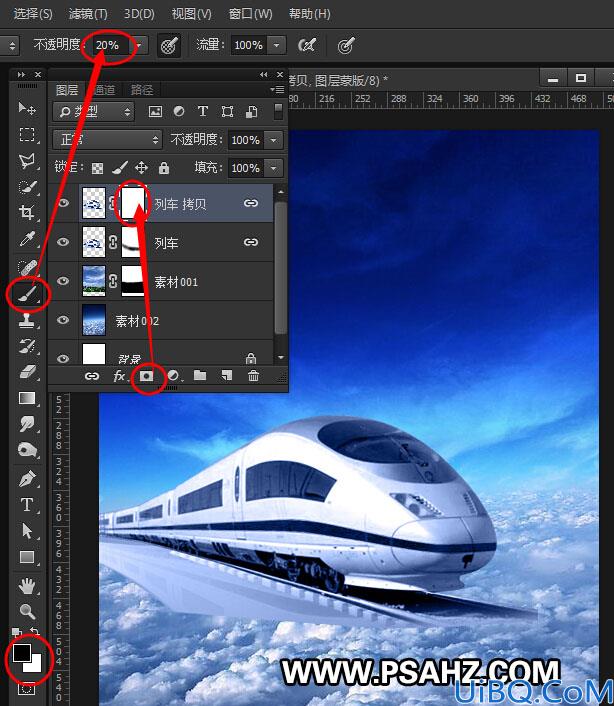Toggle the layer filter switch

point(279,111)
